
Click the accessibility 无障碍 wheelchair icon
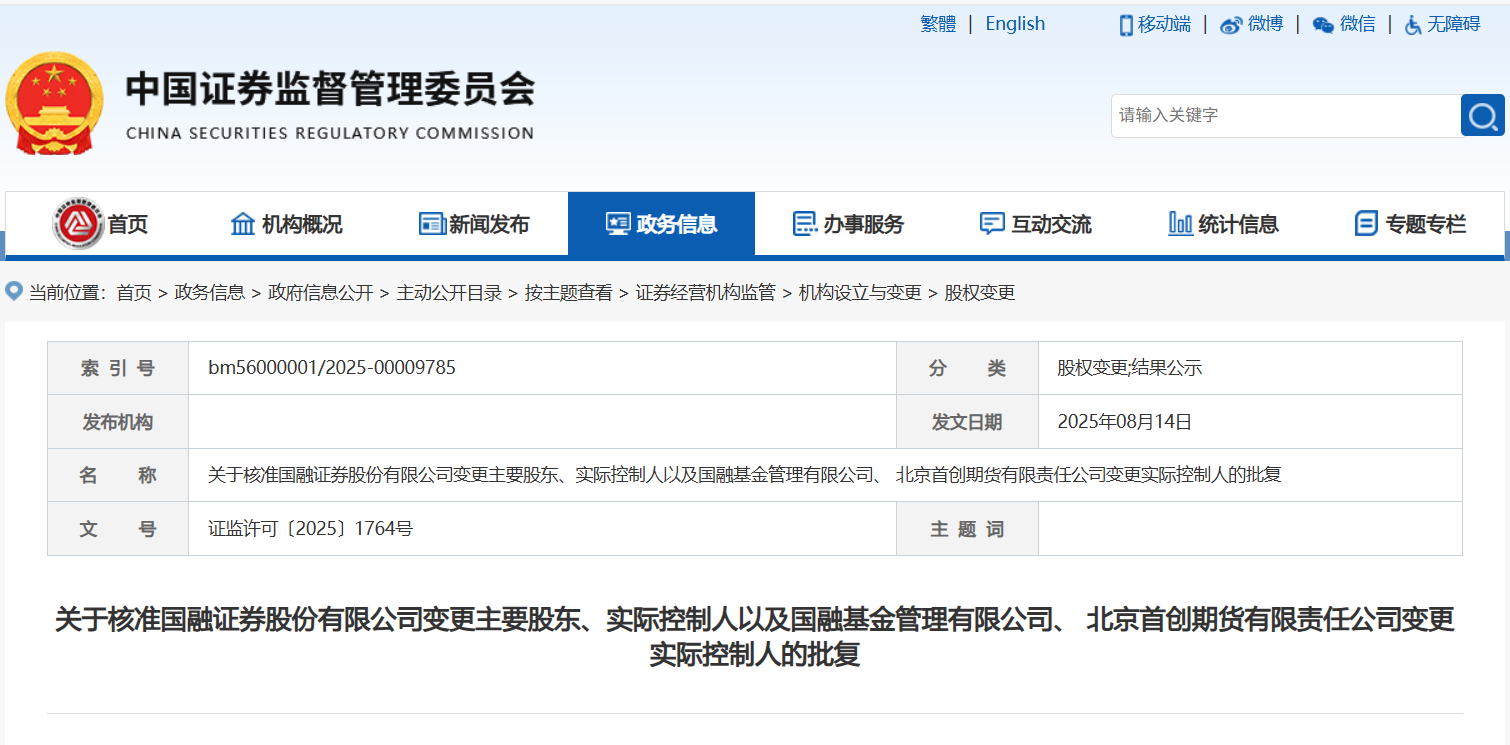point(1413,25)
